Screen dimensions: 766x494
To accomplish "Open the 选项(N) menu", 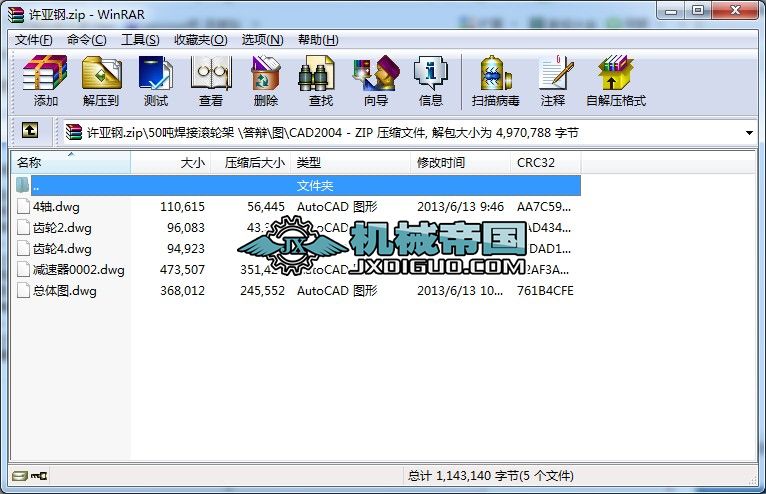I will (x=262, y=40).
